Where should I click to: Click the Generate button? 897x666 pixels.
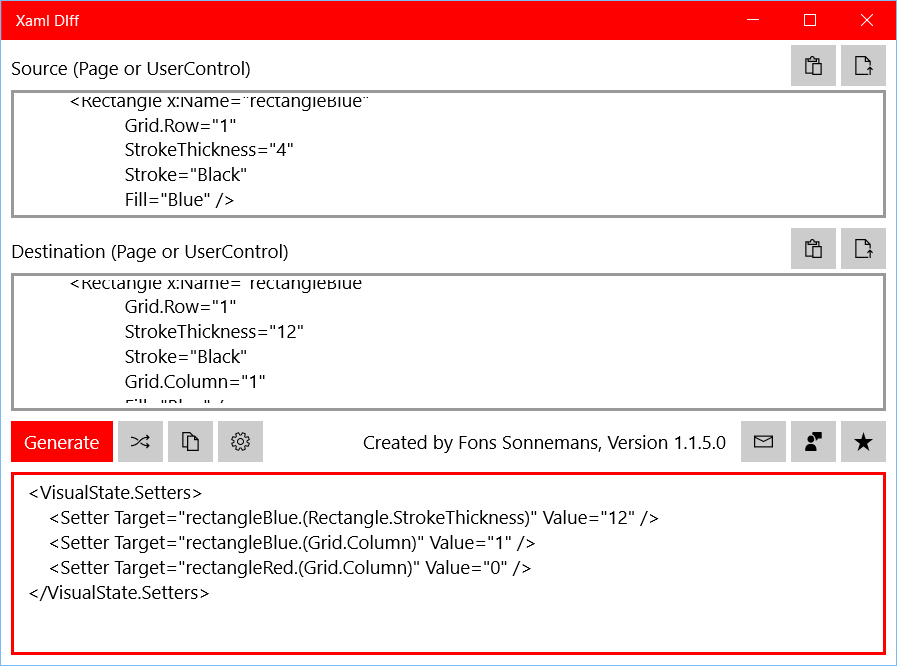coord(61,441)
